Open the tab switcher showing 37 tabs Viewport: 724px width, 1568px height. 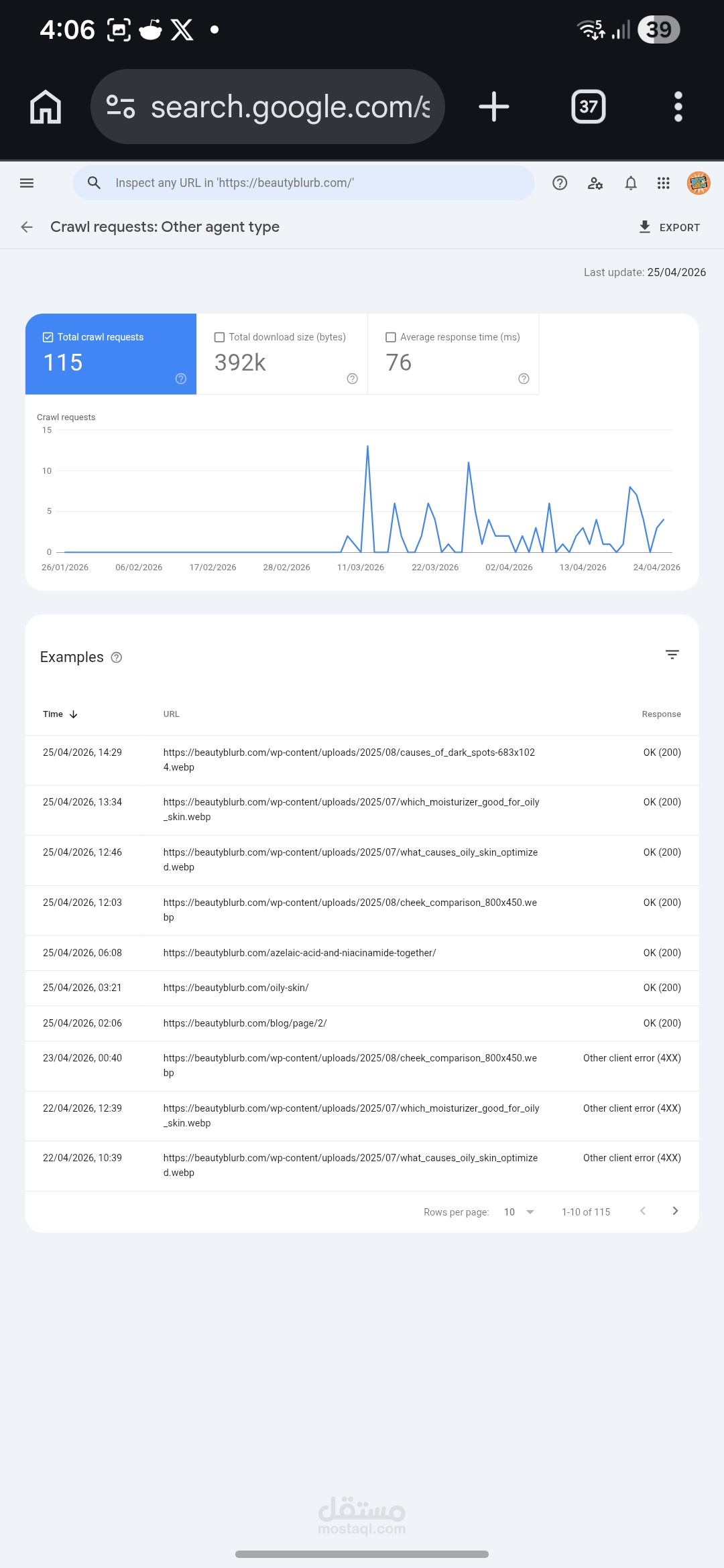click(589, 107)
